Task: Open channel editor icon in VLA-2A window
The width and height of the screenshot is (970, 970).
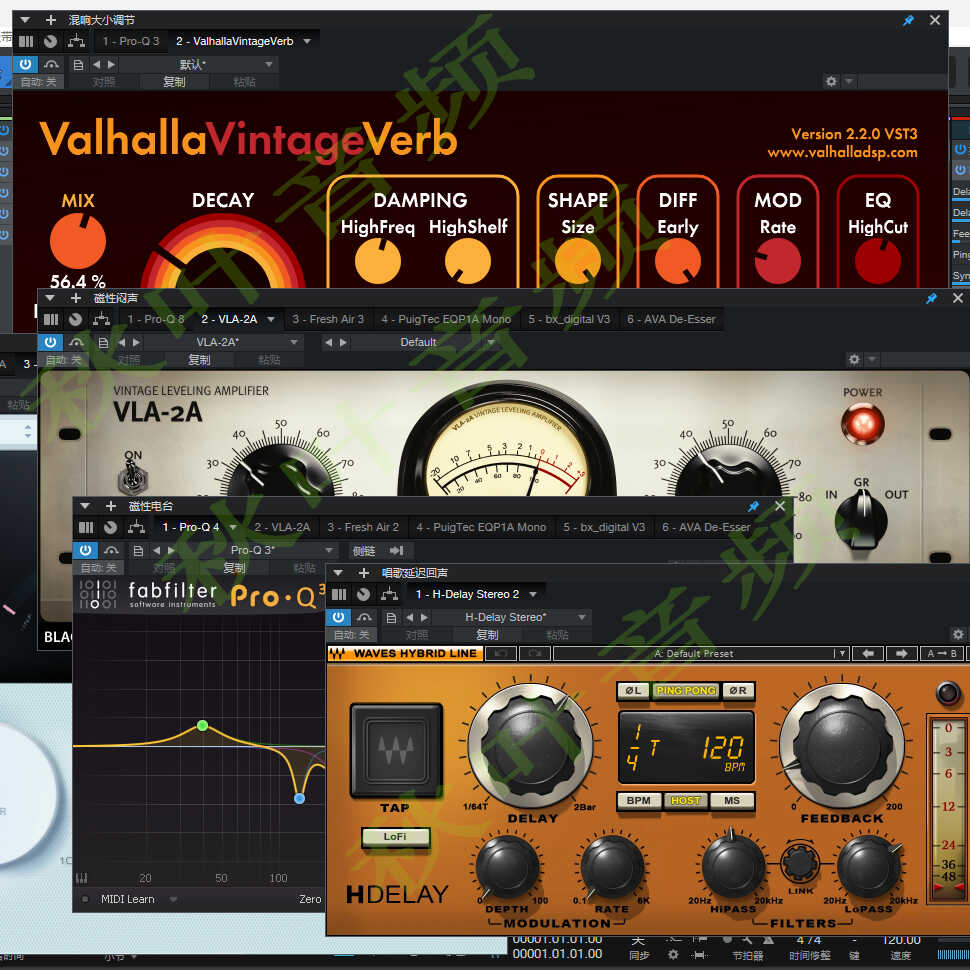Action: click(x=51, y=319)
